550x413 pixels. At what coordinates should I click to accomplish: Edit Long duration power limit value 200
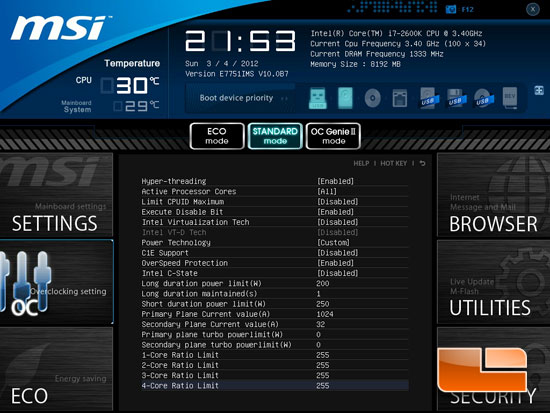click(x=323, y=284)
